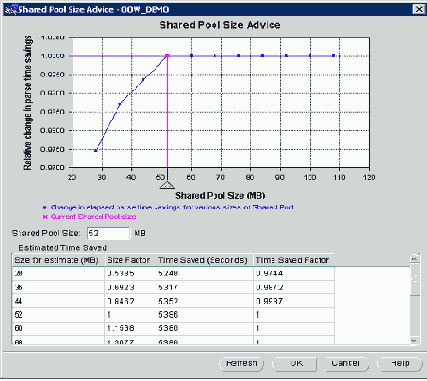Click the Cancel button

point(346,364)
